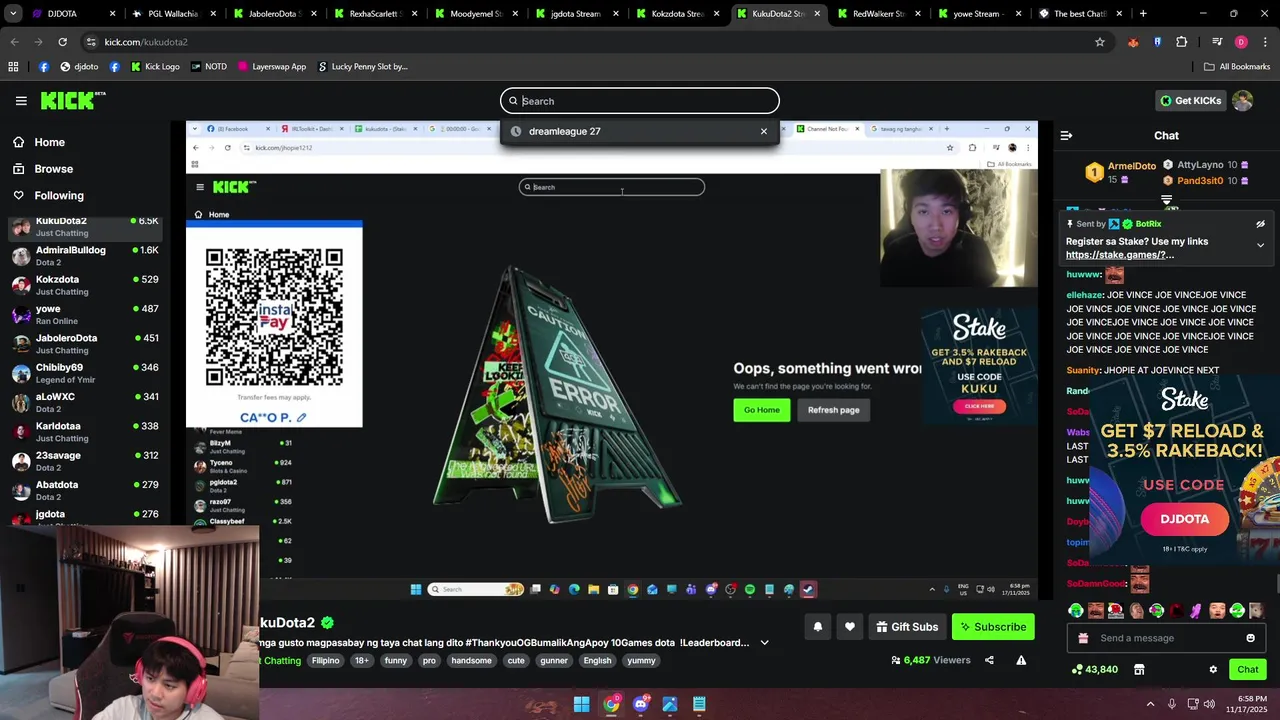Click the Filipino stream tag
The width and height of the screenshot is (1280, 720).
325,661
